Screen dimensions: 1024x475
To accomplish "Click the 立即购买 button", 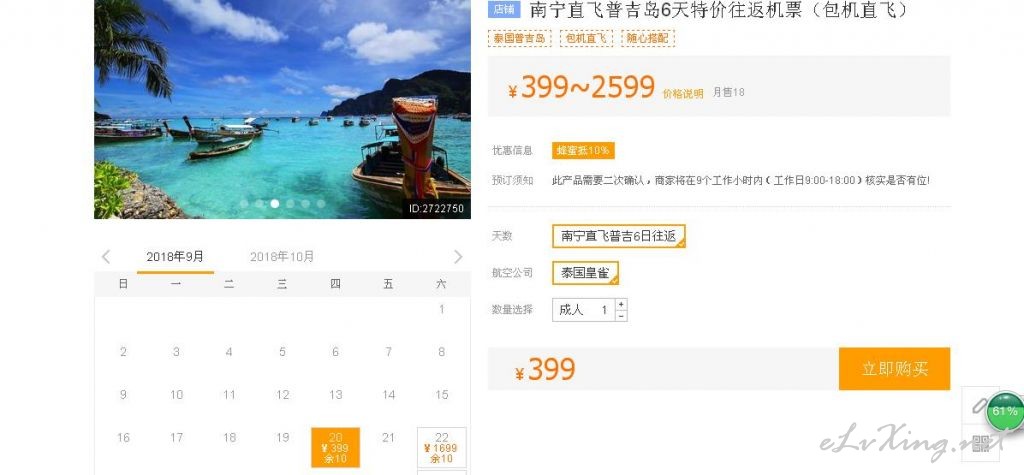I will [x=894, y=369].
